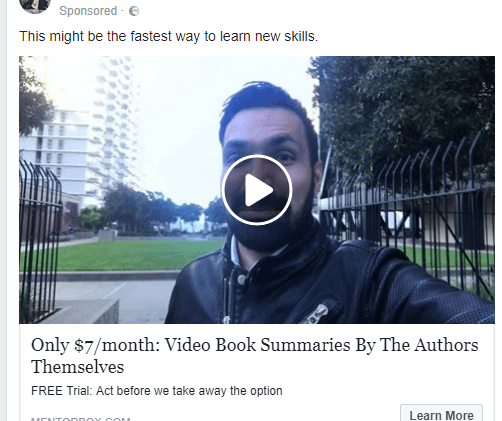502x421 pixels.
Task: Click the curved fence on left side
Action: coord(40,233)
